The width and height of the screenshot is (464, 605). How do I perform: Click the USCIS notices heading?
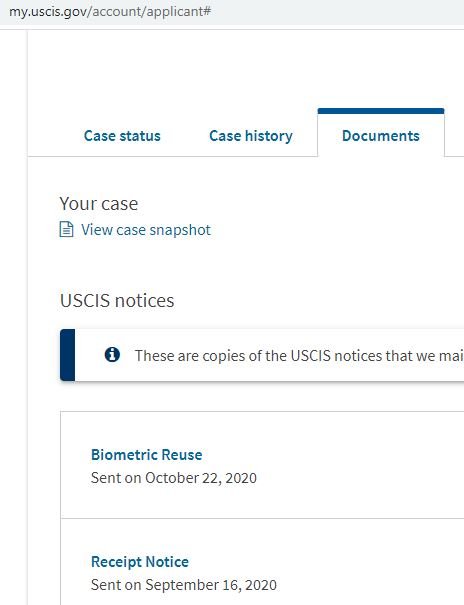pos(117,300)
